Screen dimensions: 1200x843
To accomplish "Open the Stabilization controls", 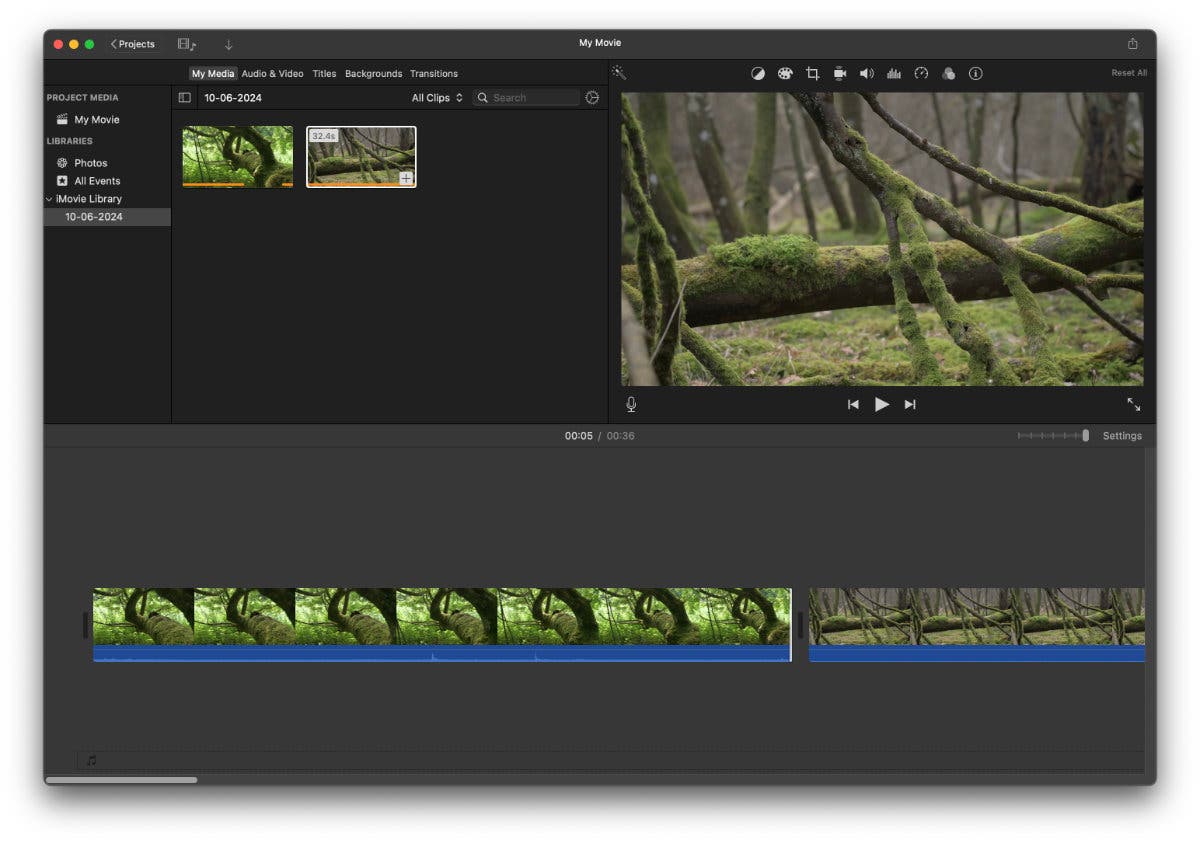I will click(x=840, y=73).
